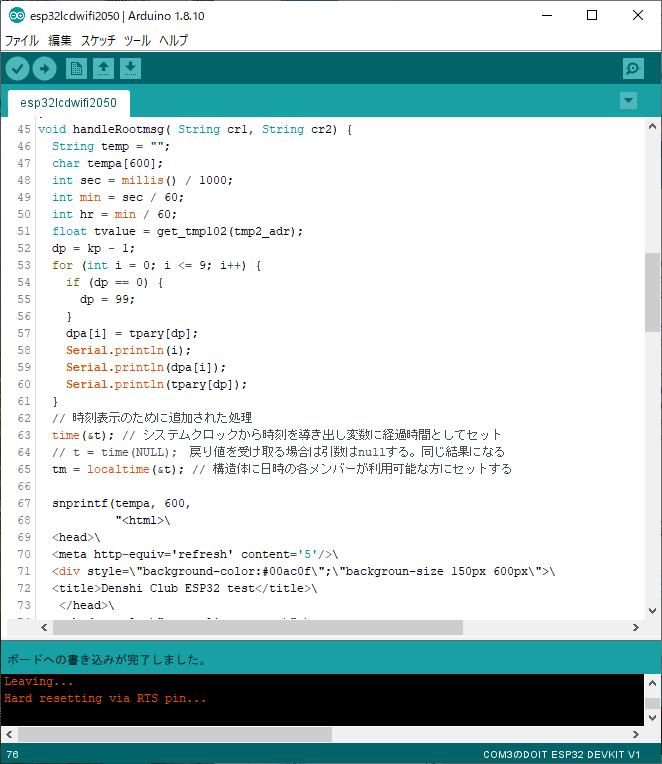Open the 編集 menu
The width and height of the screenshot is (662, 764).
pos(60,41)
